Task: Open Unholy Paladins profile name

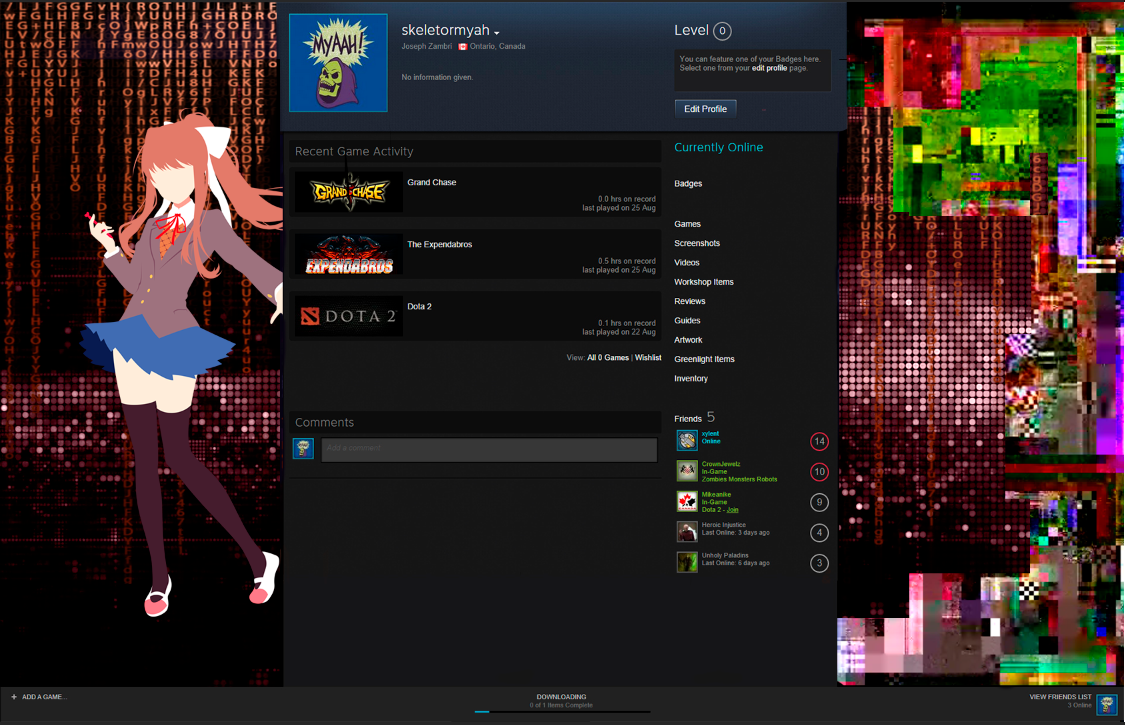Action: tap(725, 556)
